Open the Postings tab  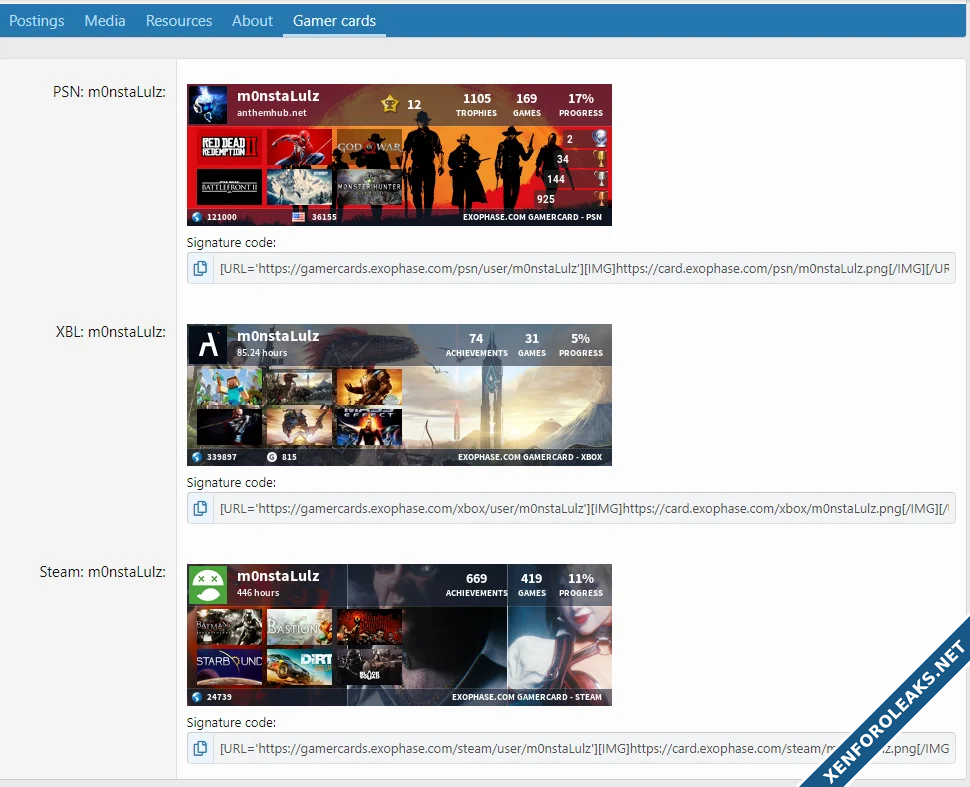tap(37, 20)
